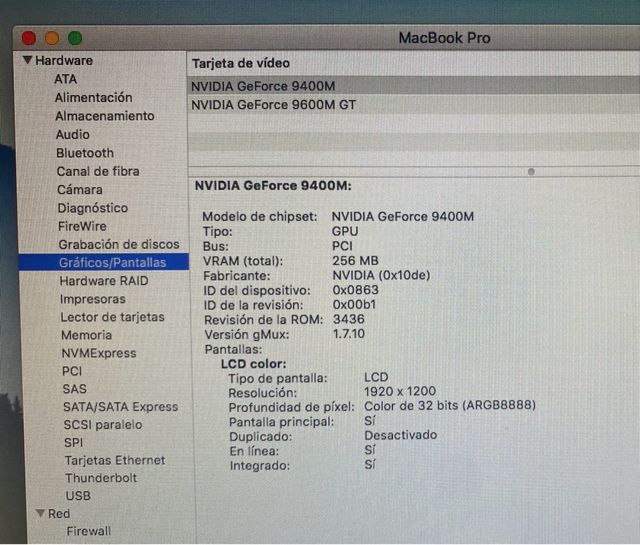Click the Tarjeta de vídeo column header

(x=241, y=63)
